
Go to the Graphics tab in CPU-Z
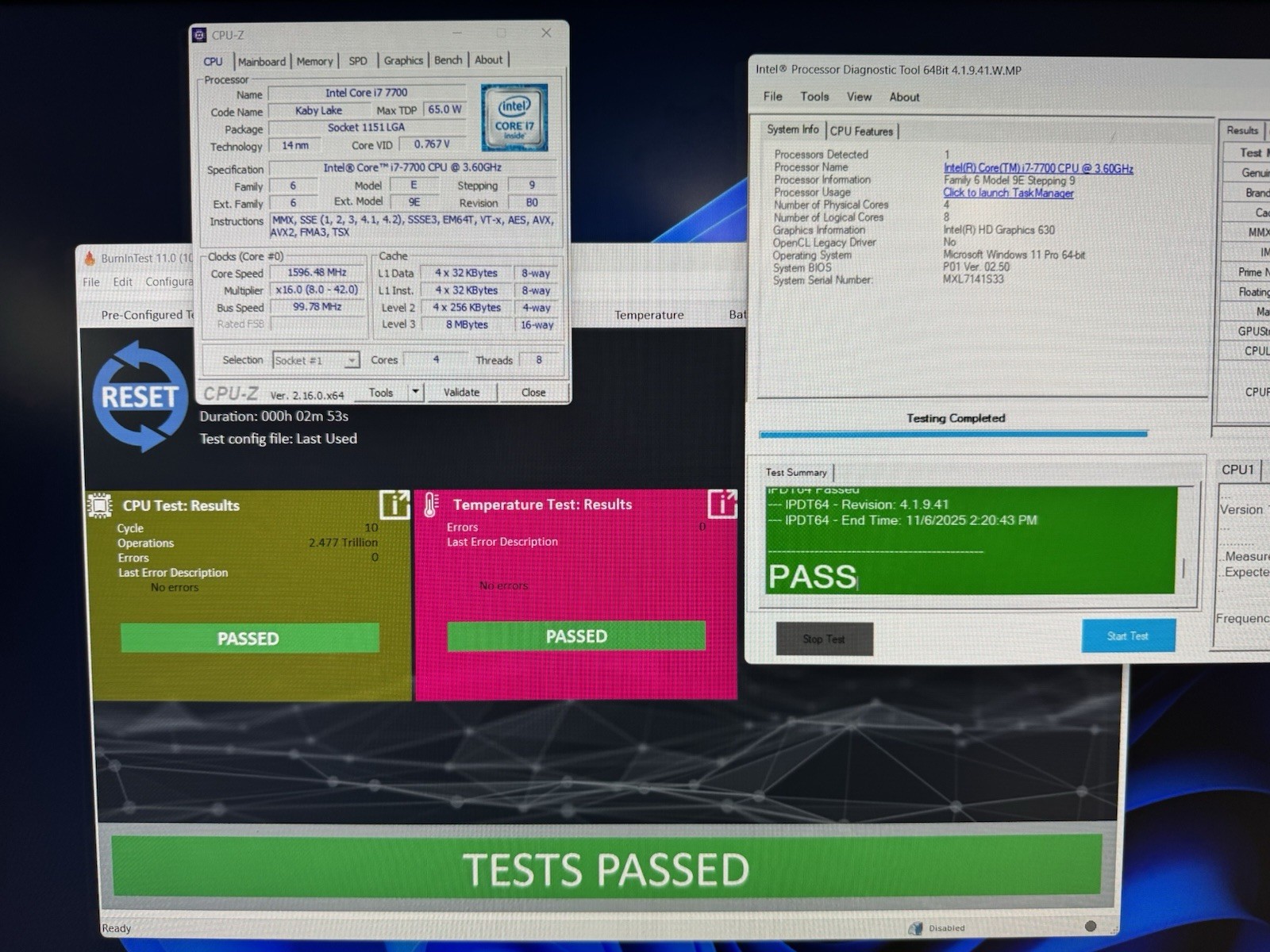403,60
